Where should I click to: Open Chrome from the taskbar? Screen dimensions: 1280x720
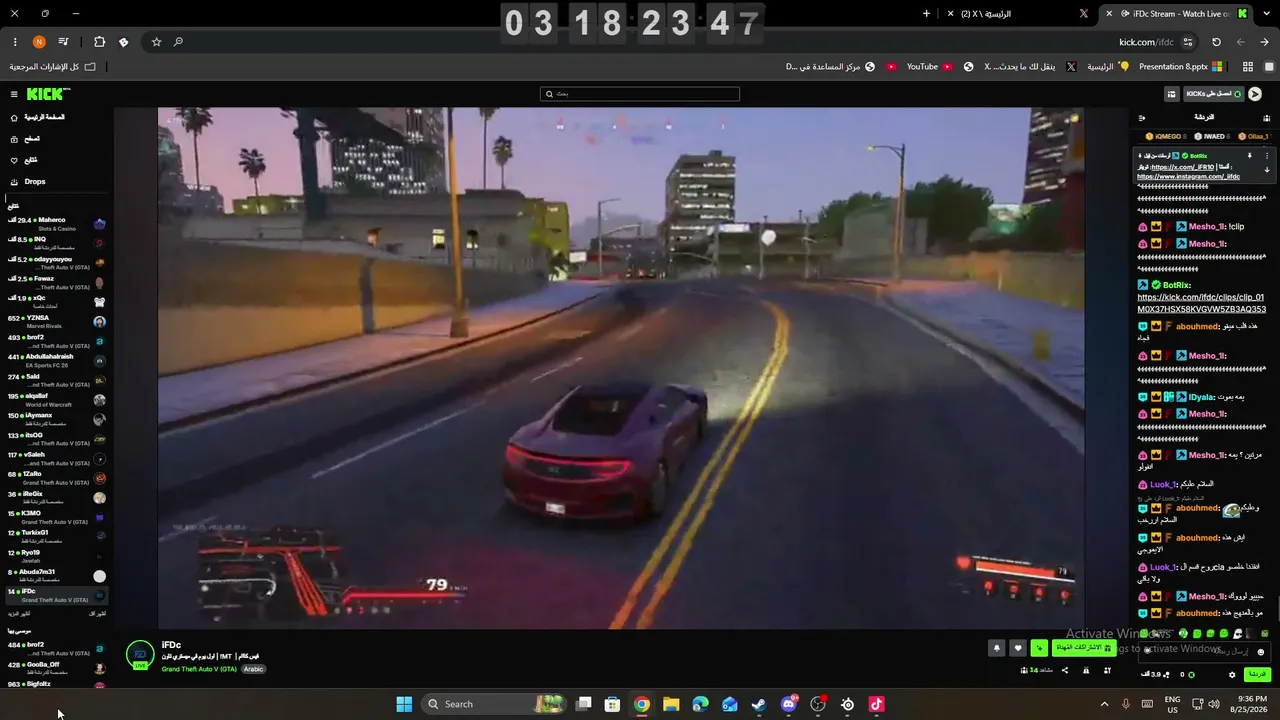[642, 704]
